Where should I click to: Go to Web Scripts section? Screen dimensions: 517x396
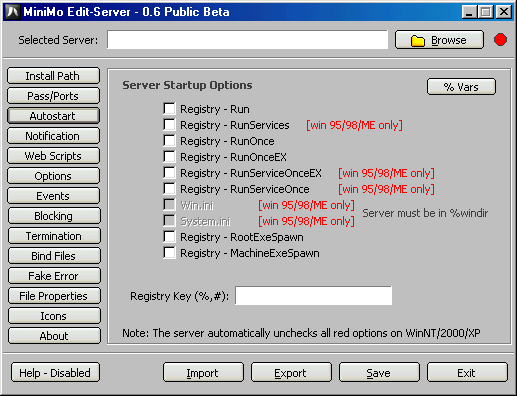pos(53,156)
